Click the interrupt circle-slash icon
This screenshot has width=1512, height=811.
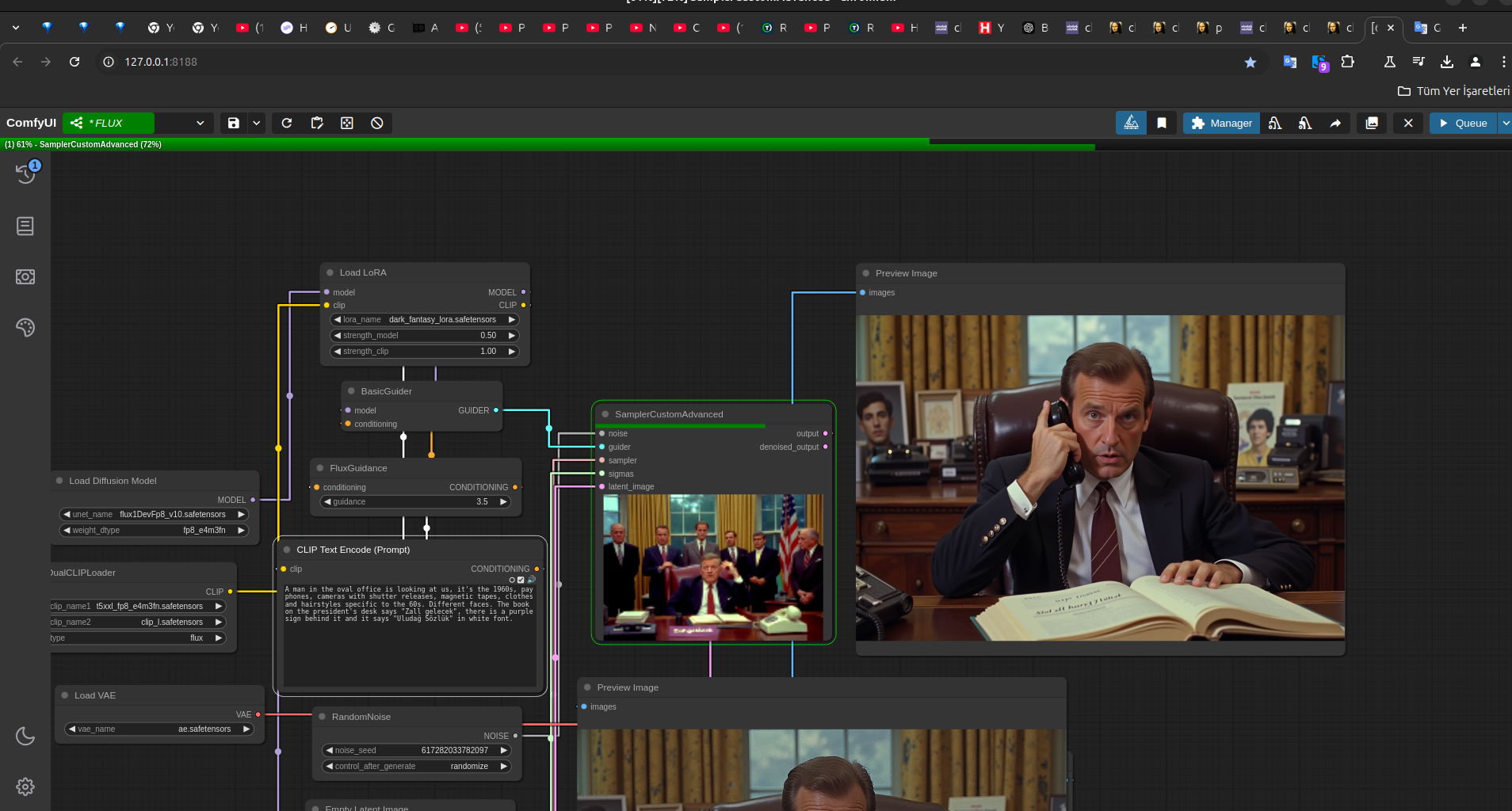click(377, 123)
